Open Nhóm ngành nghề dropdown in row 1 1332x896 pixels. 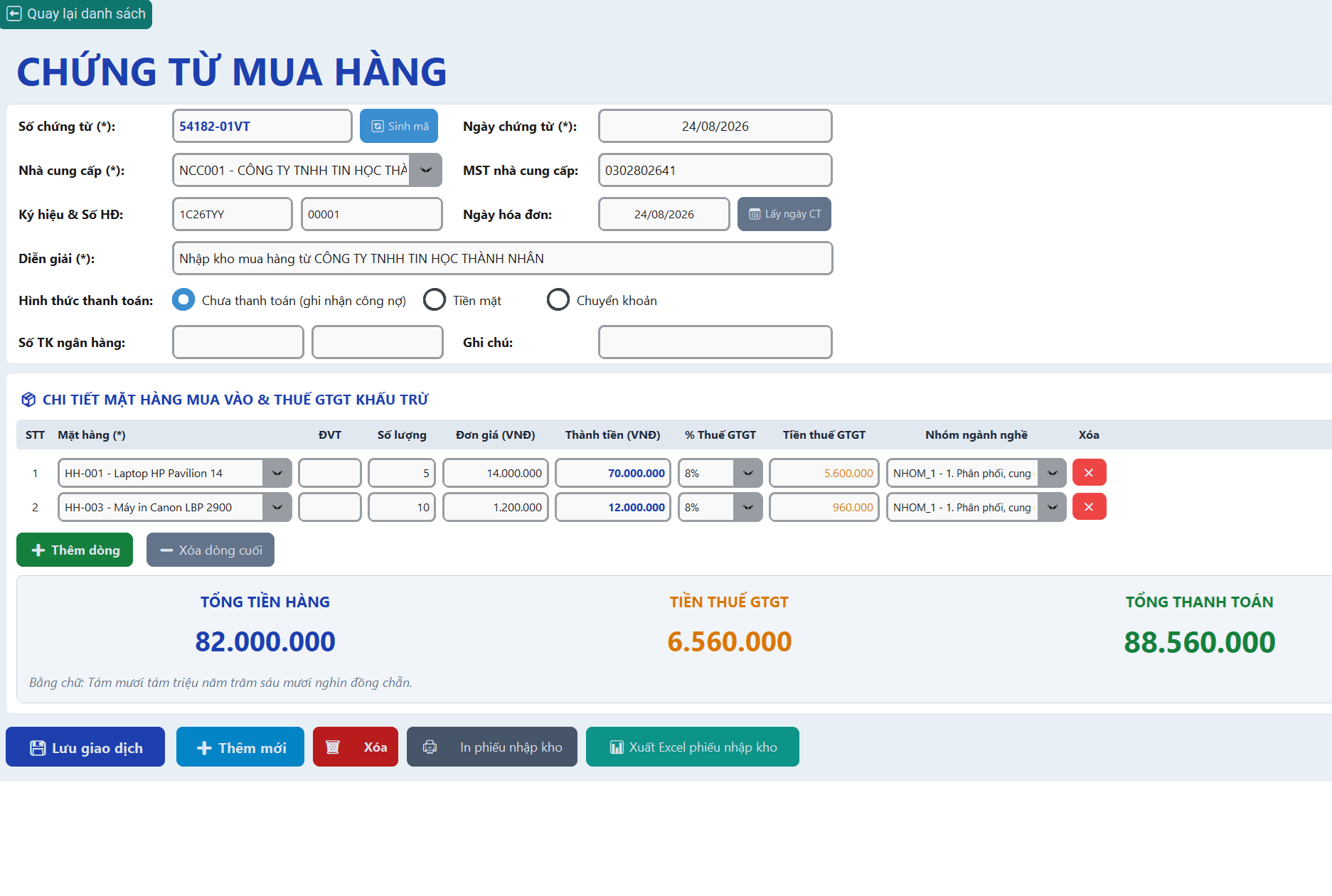coord(1052,473)
